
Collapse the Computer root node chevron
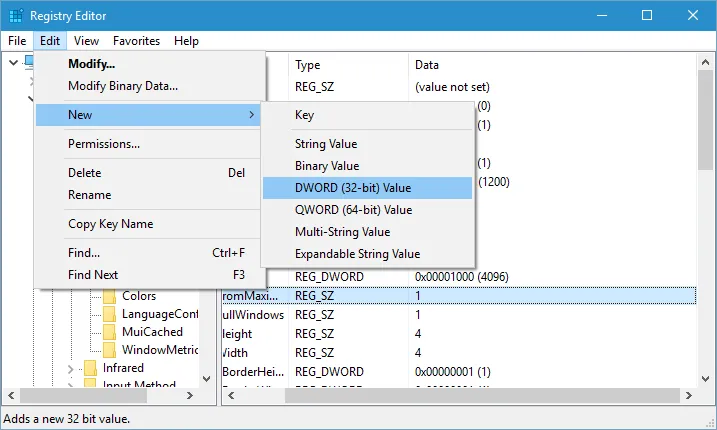coord(13,62)
